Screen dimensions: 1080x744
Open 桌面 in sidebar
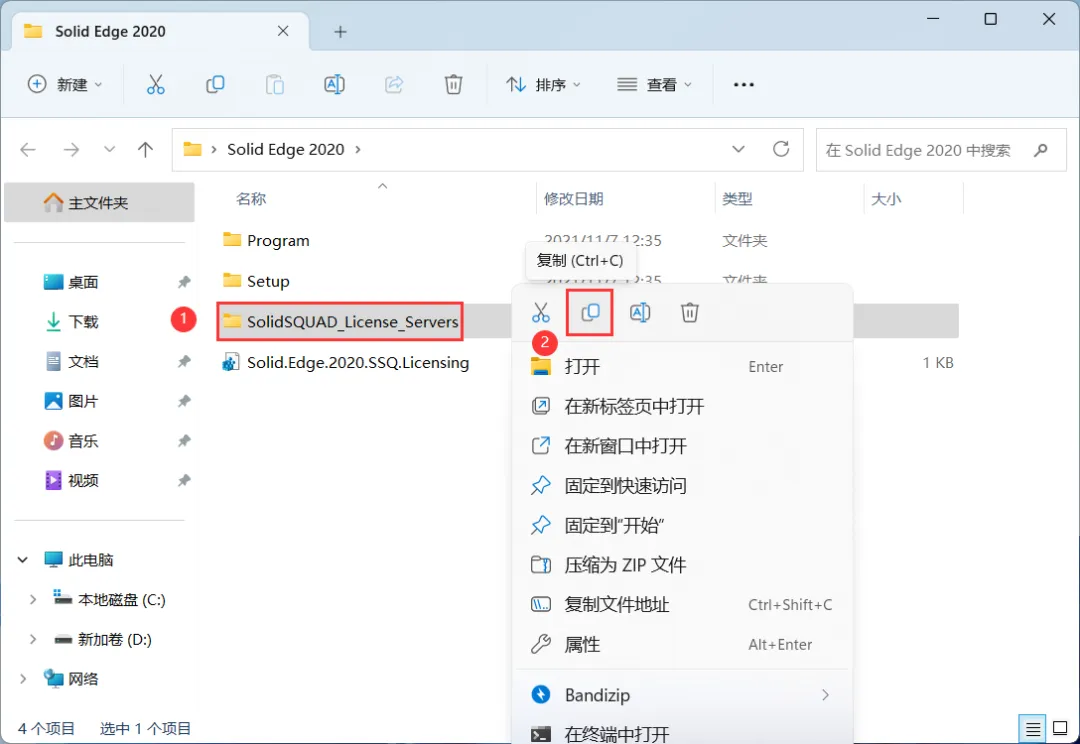(83, 282)
